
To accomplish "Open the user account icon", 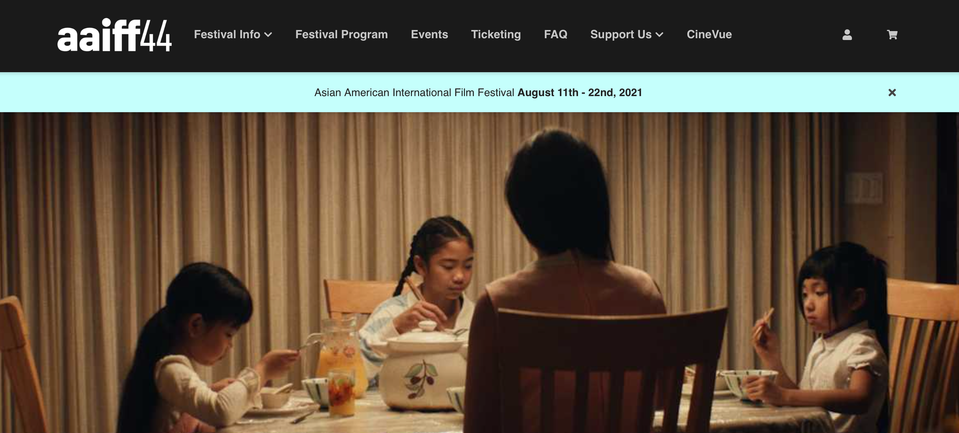I will [847, 35].
